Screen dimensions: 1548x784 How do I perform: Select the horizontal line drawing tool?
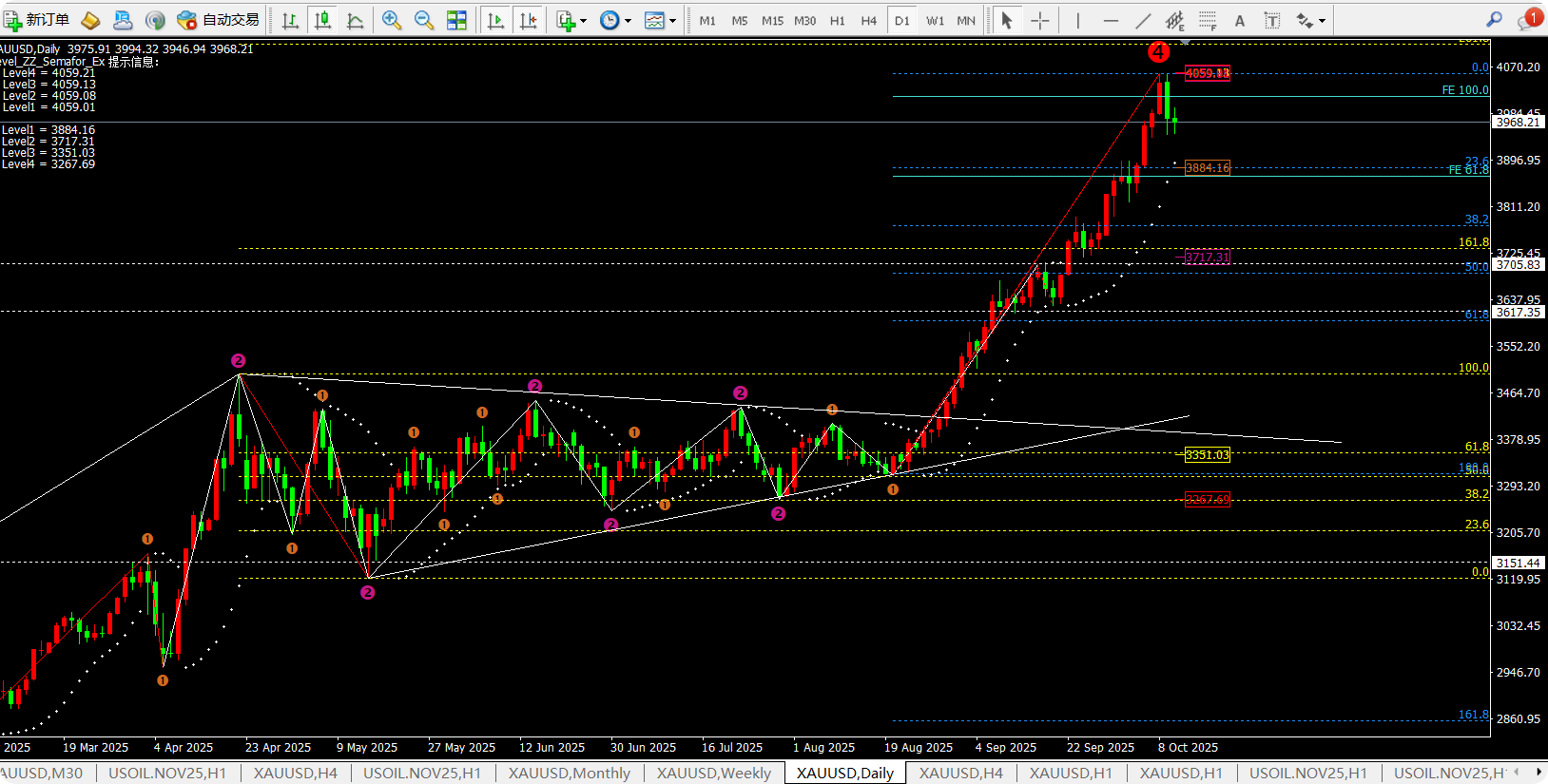[1111, 20]
